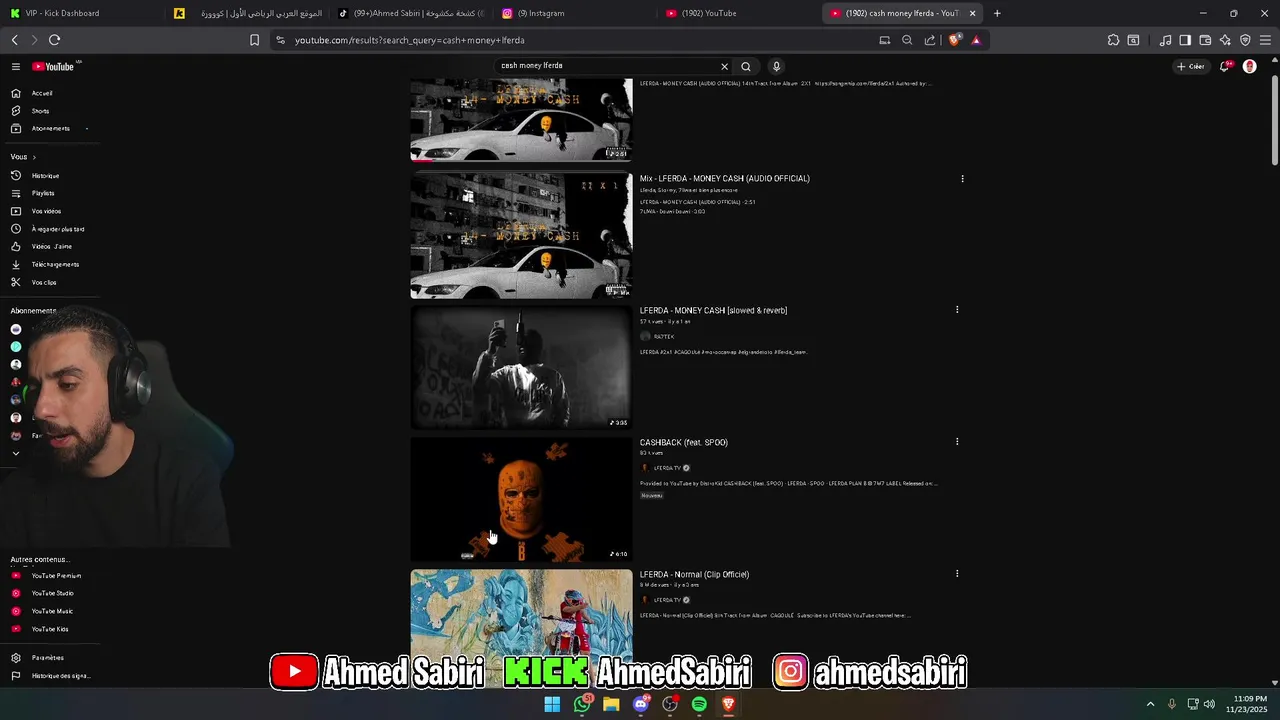This screenshot has width=1280, height=720.
Task: Open options for Mix - LFERDA MONEY CASH
Action: click(x=962, y=179)
